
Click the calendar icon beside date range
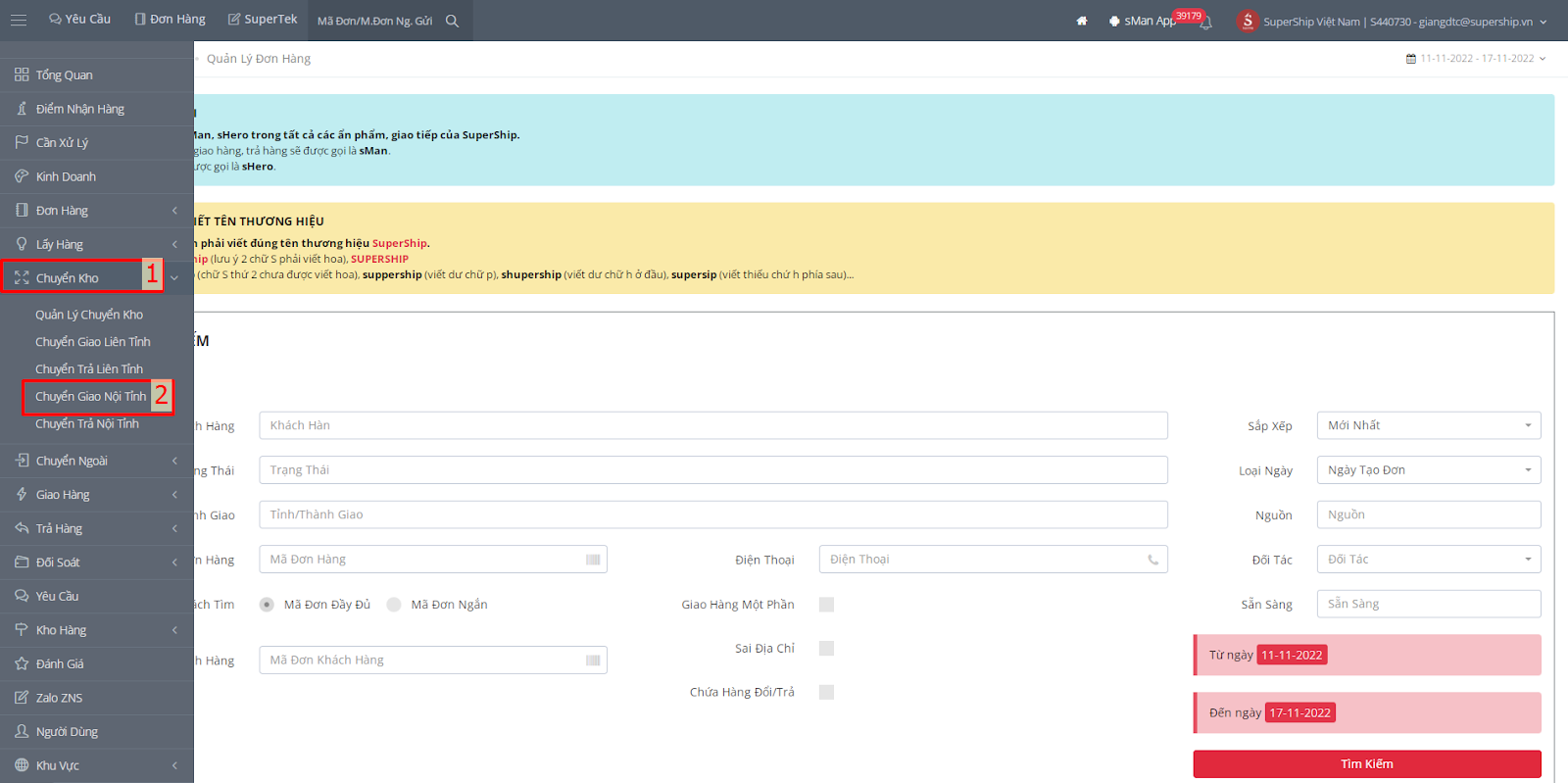click(x=1411, y=59)
